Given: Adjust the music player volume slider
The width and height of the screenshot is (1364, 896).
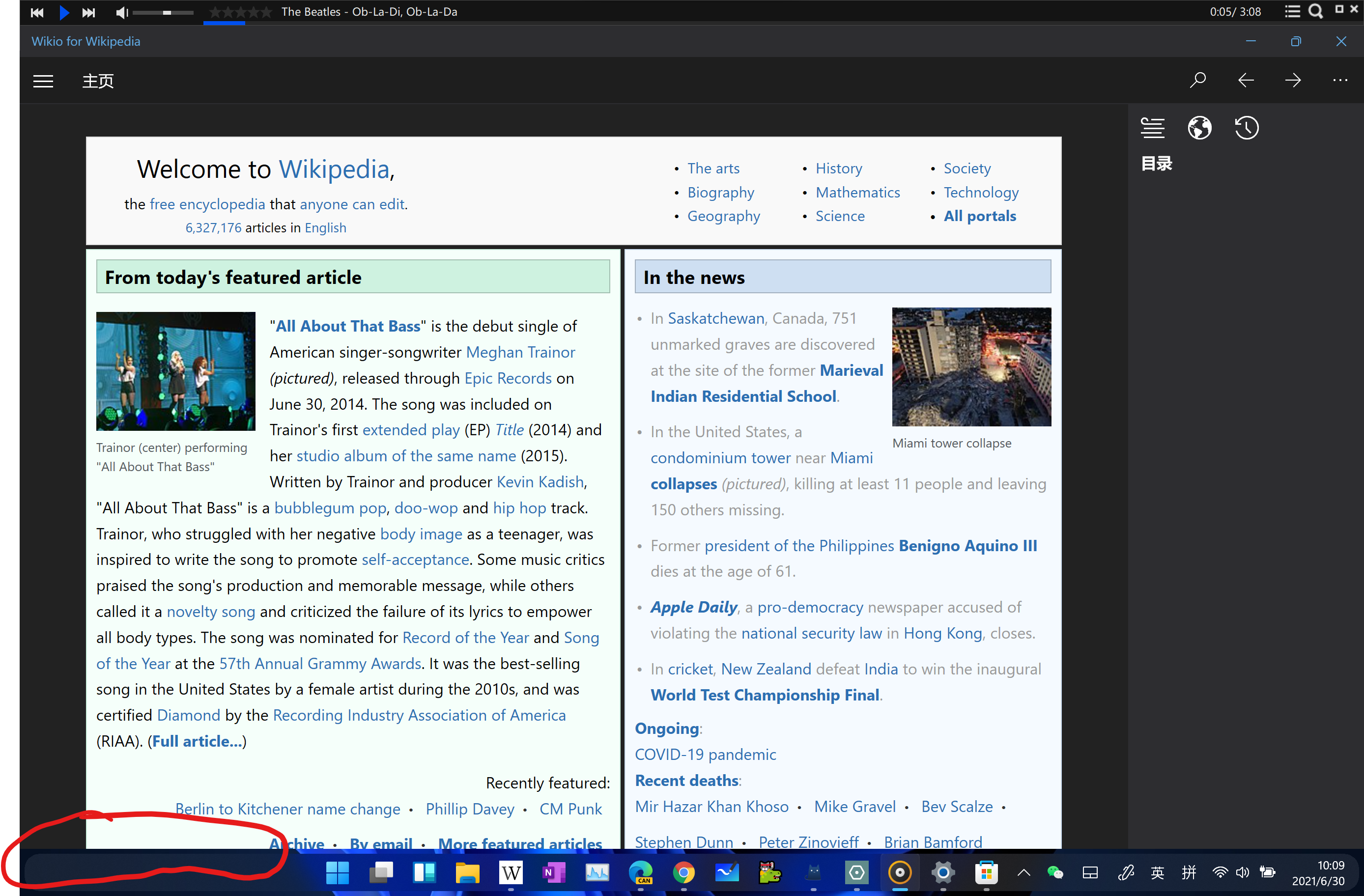Looking at the screenshot, I should [x=163, y=12].
